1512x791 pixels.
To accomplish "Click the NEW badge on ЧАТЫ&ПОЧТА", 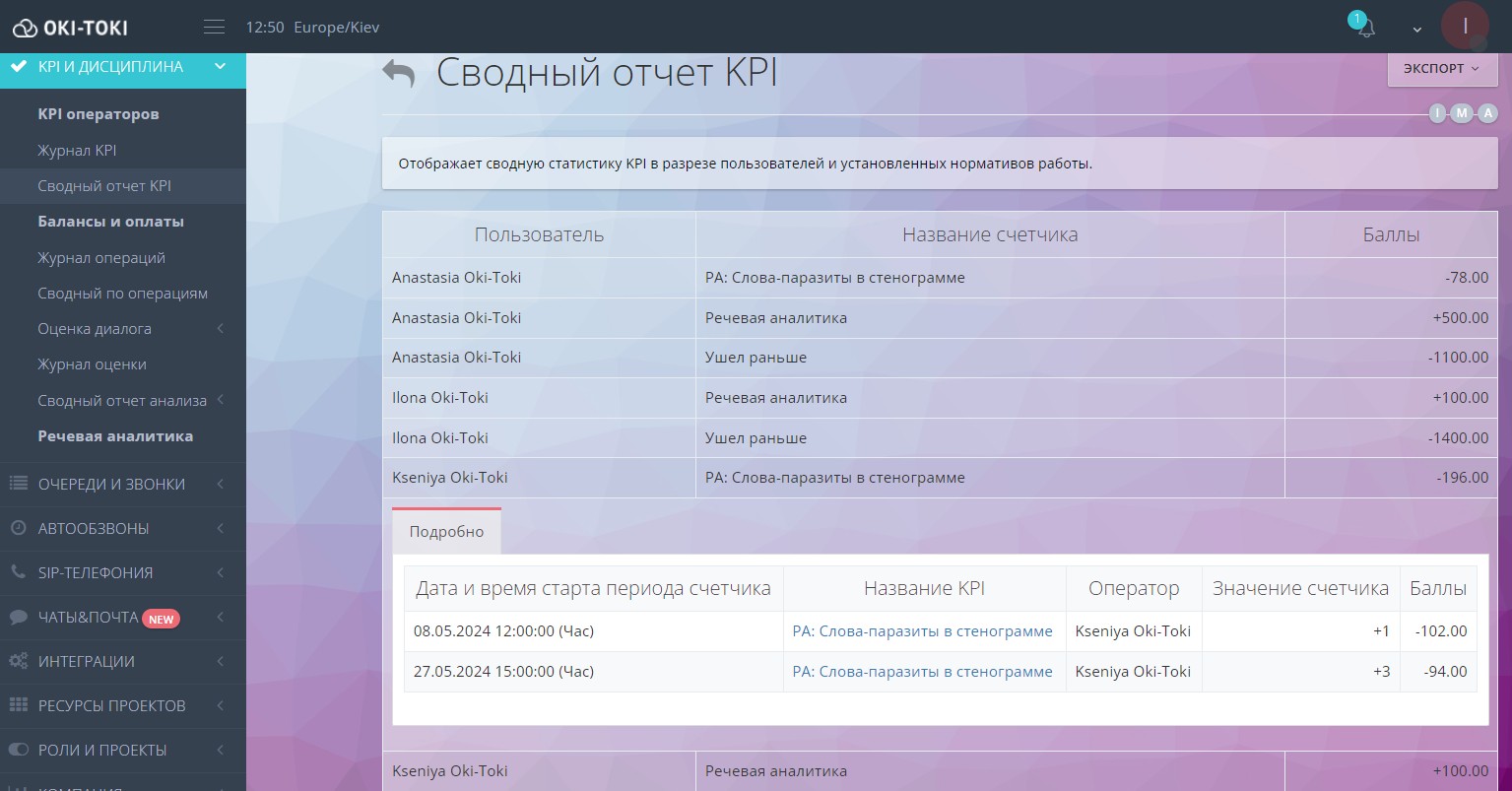I will pos(161,619).
